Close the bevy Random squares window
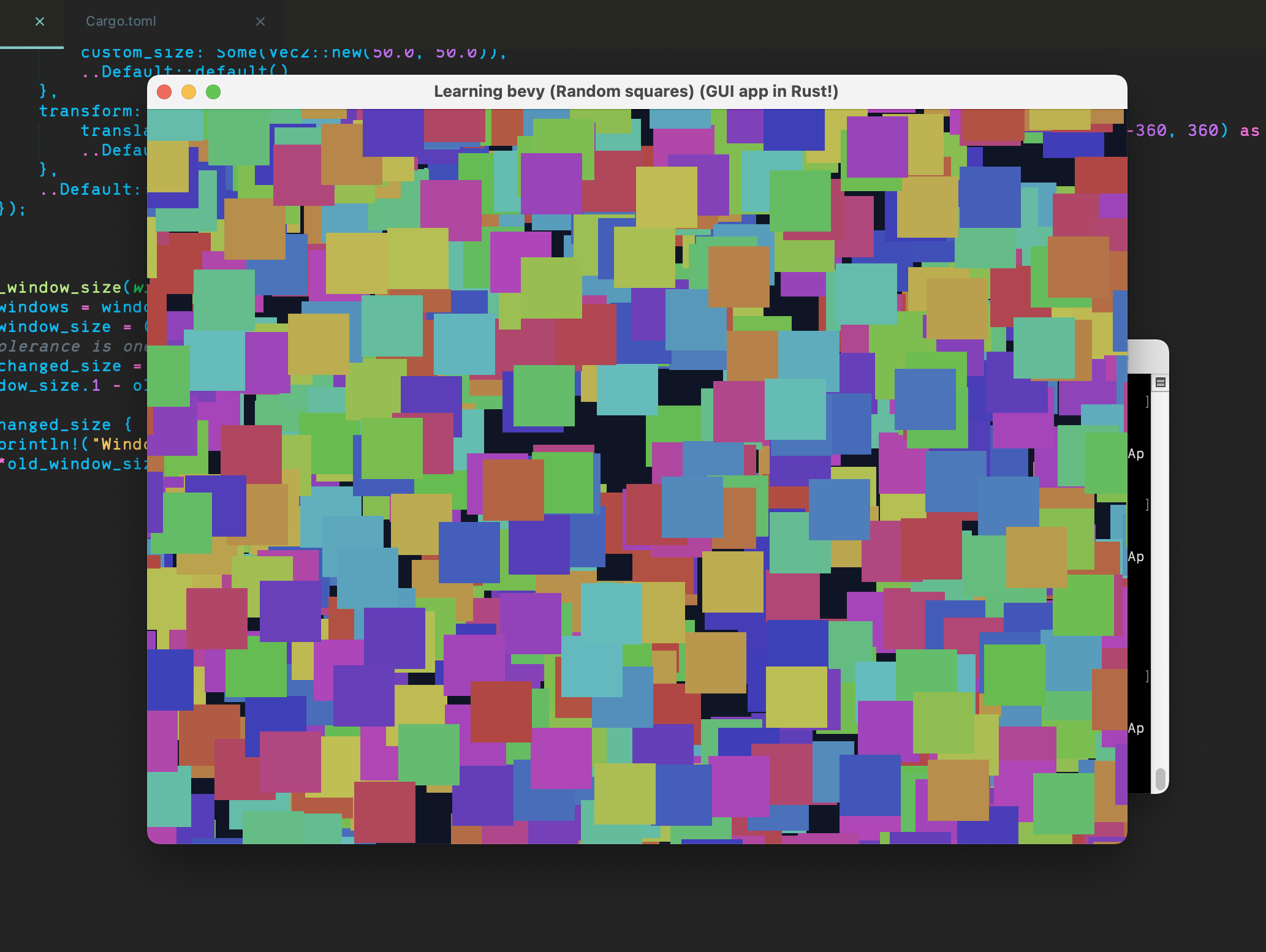 (x=164, y=92)
